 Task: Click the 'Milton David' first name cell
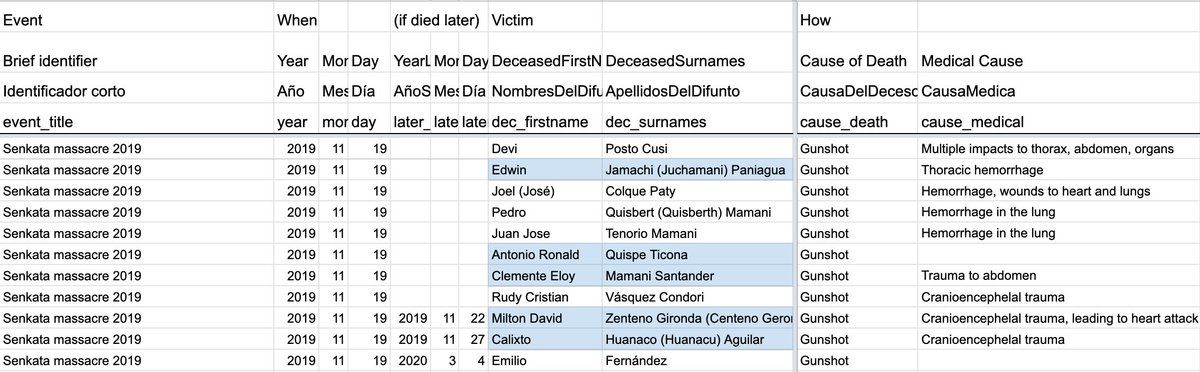click(x=545, y=318)
